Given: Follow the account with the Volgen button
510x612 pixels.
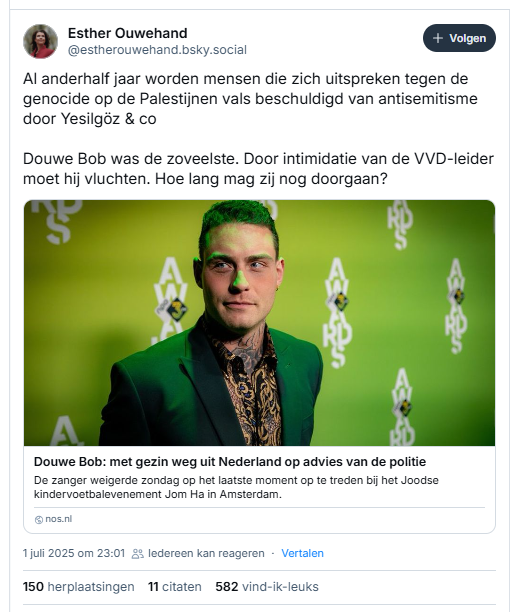Looking at the screenshot, I should (x=459, y=38).
